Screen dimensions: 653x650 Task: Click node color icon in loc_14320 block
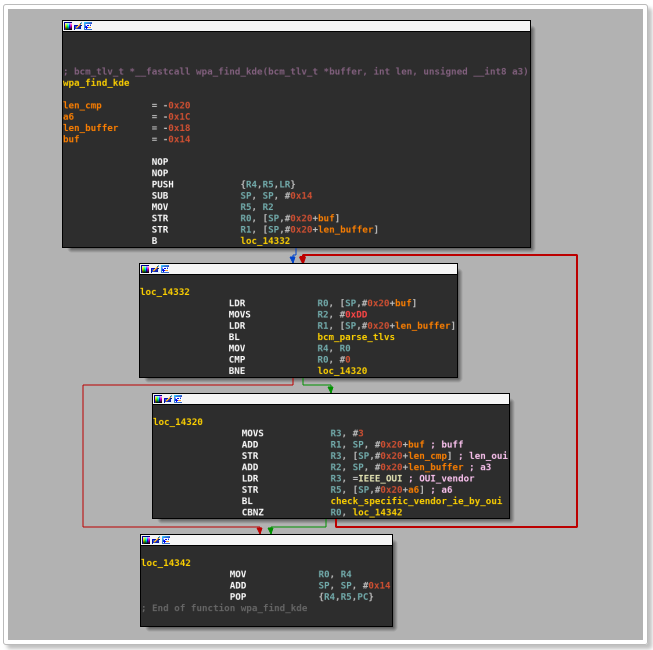(x=158, y=399)
